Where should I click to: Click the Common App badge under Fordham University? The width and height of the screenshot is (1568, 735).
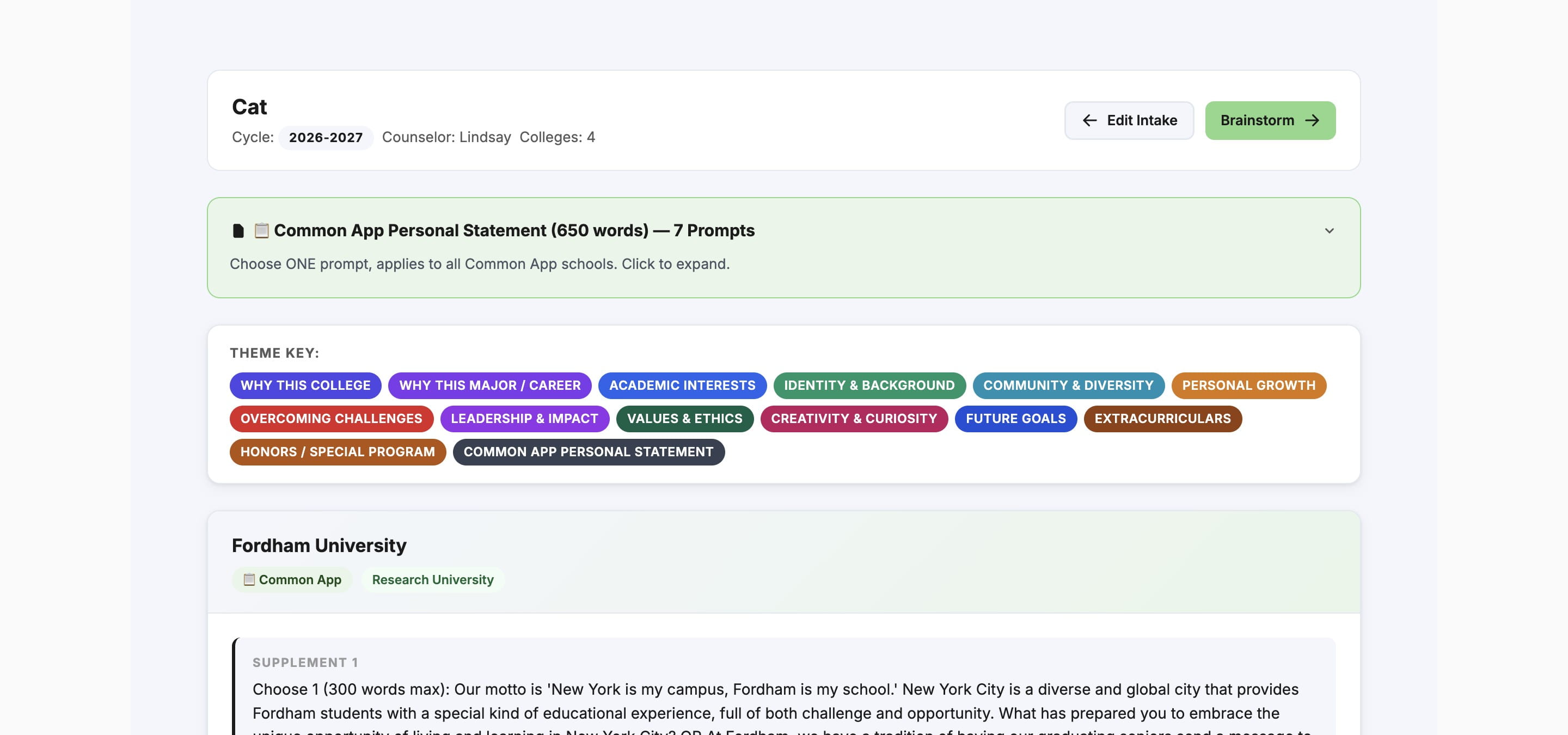click(x=292, y=580)
